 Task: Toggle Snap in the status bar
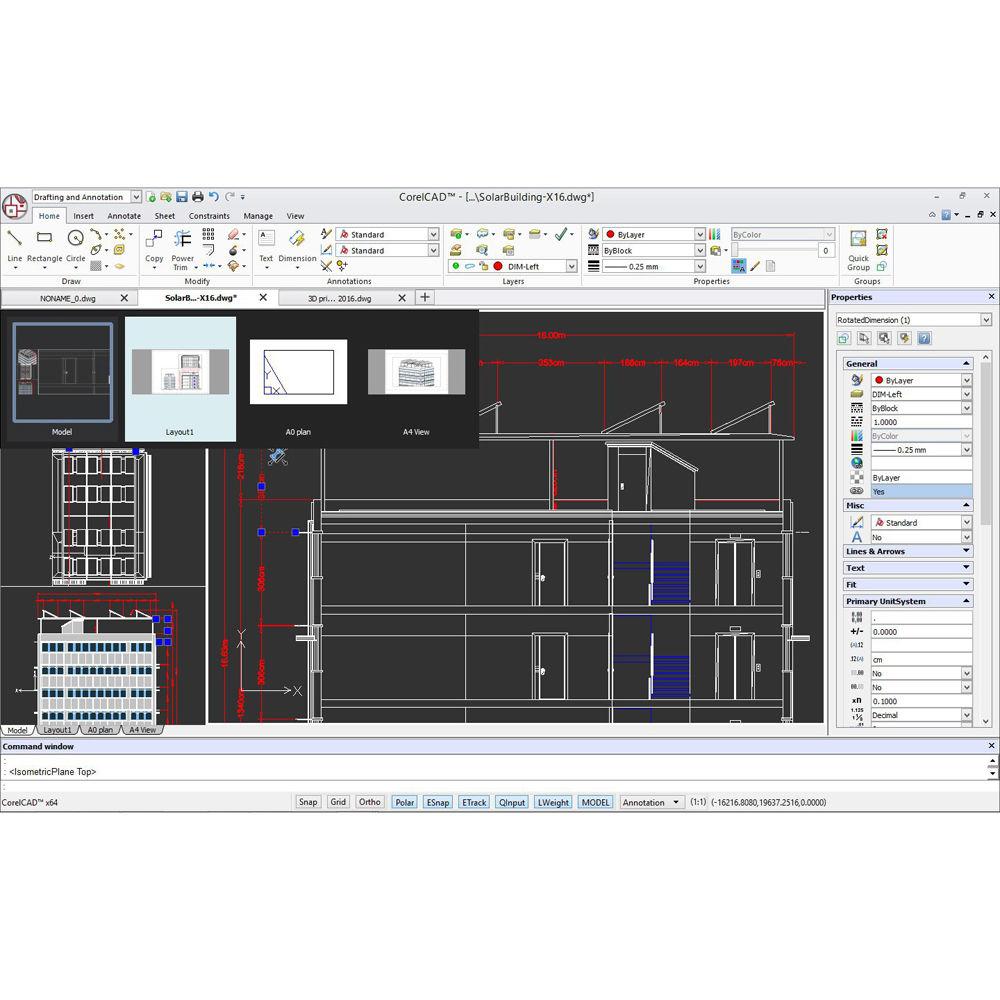(x=308, y=802)
